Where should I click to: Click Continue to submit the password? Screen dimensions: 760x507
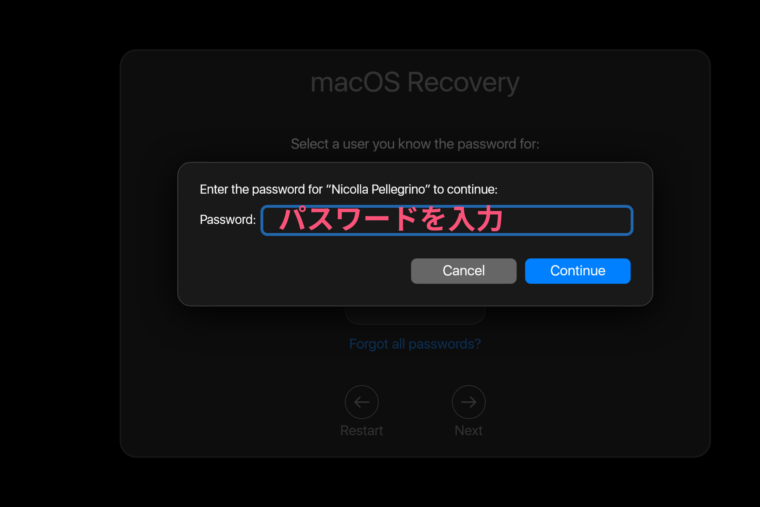pos(578,270)
